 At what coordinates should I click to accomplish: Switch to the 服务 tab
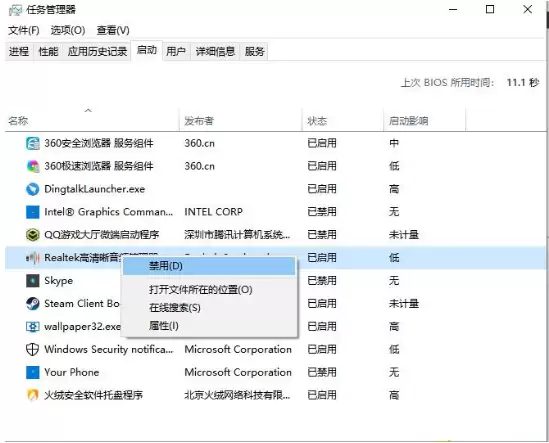click(x=255, y=52)
